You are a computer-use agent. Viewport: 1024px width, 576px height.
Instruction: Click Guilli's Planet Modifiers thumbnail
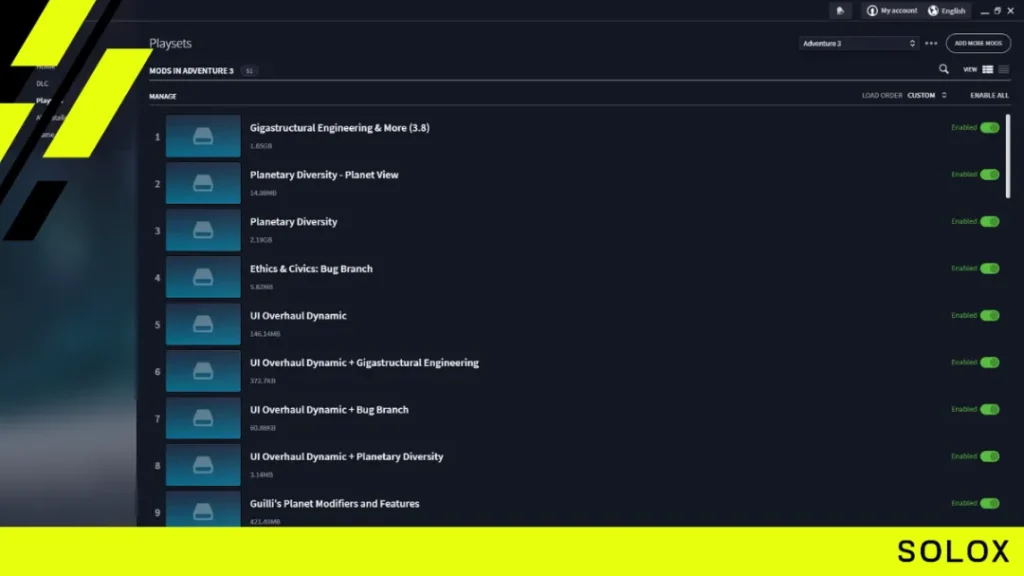coord(203,509)
